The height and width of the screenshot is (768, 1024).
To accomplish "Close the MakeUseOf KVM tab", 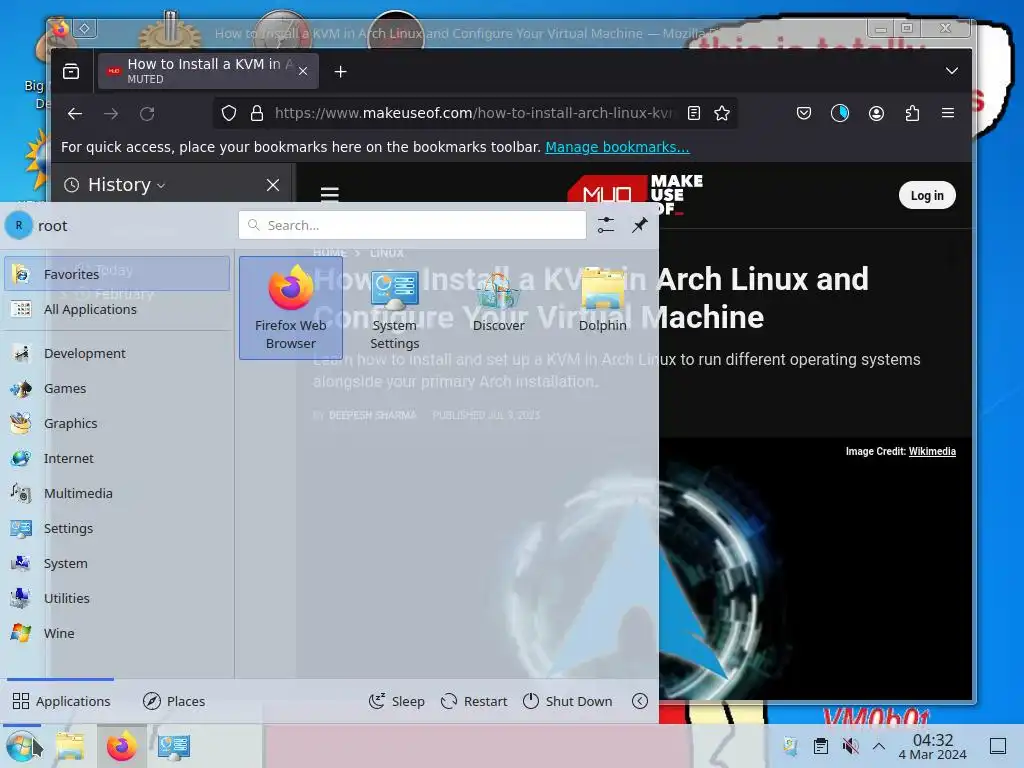I will [x=303, y=71].
